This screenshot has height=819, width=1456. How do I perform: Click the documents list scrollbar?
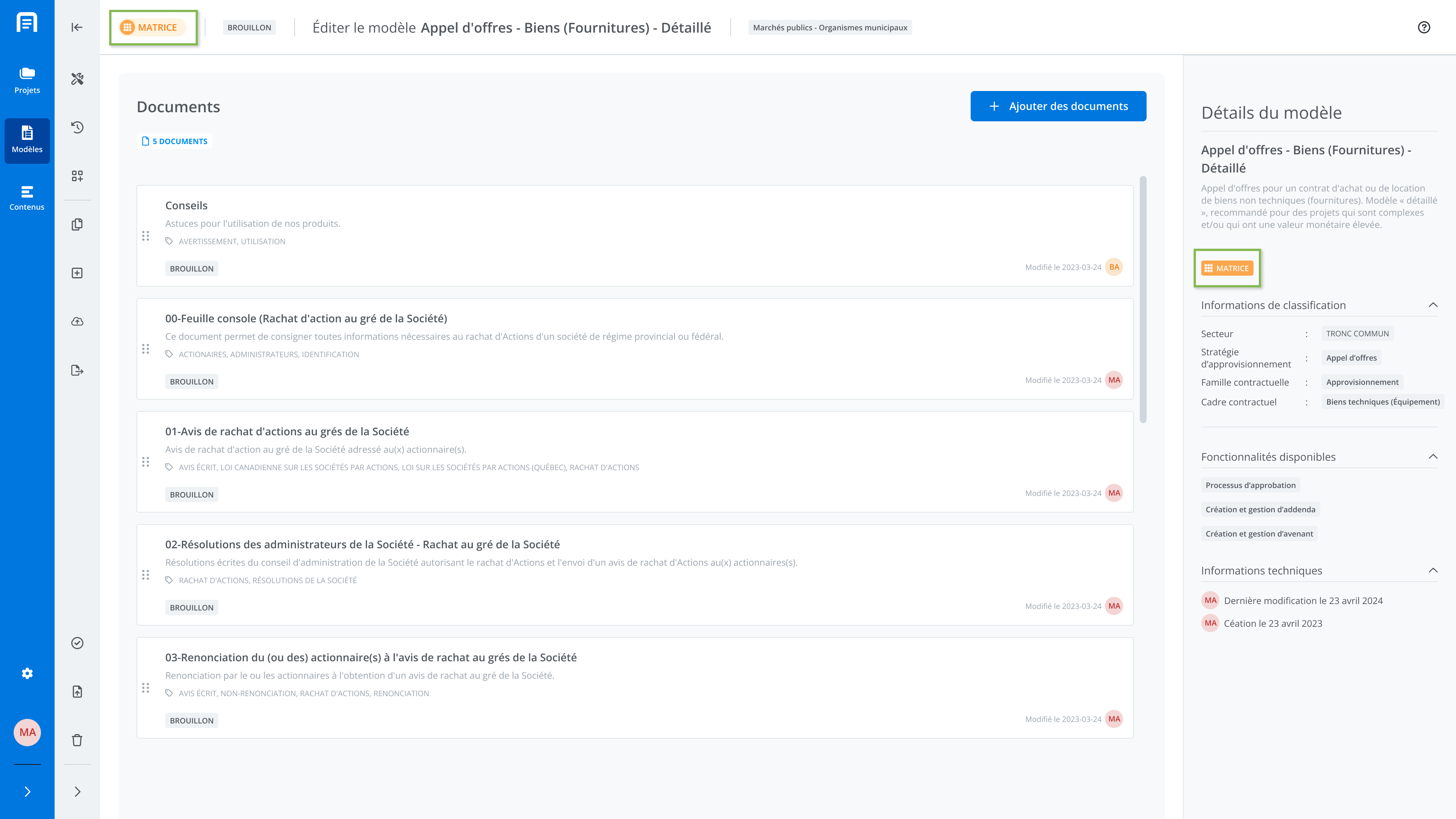[1143, 300]
